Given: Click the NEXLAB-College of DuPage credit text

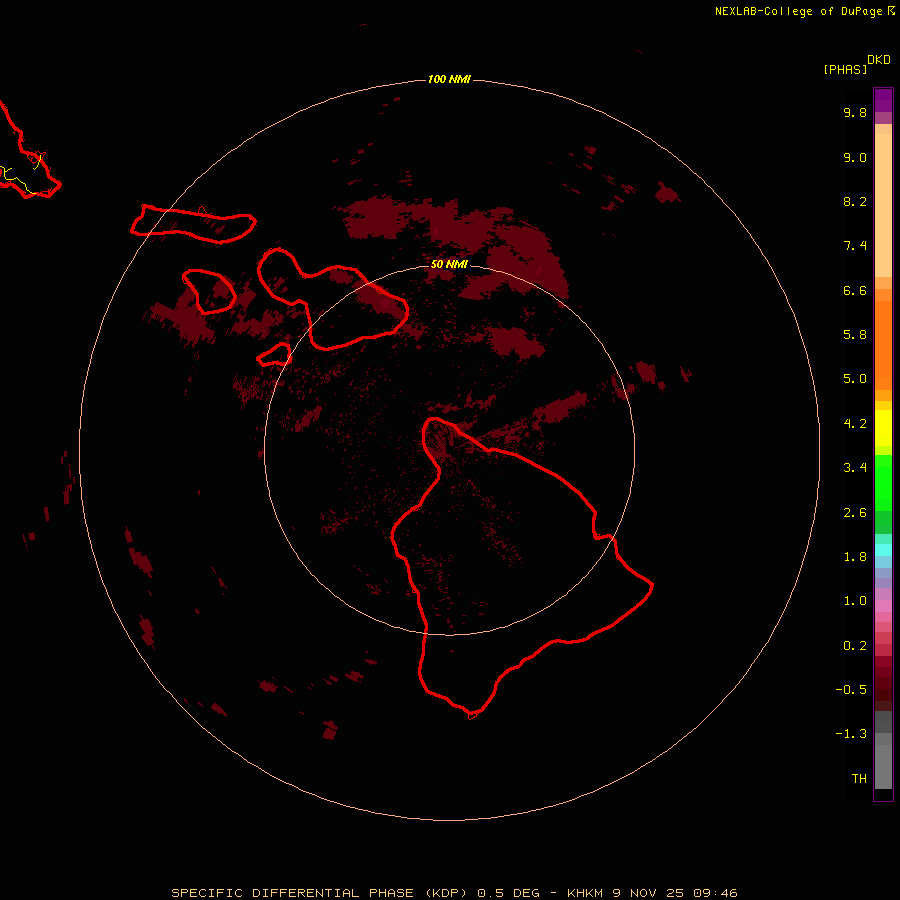Looking at the screenshot, I should [x=804, y=11].
